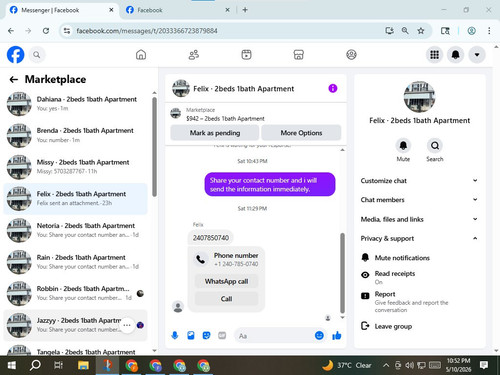
Task: Open the browser zoom magnifier icon
Action: [x=405, y=31]
